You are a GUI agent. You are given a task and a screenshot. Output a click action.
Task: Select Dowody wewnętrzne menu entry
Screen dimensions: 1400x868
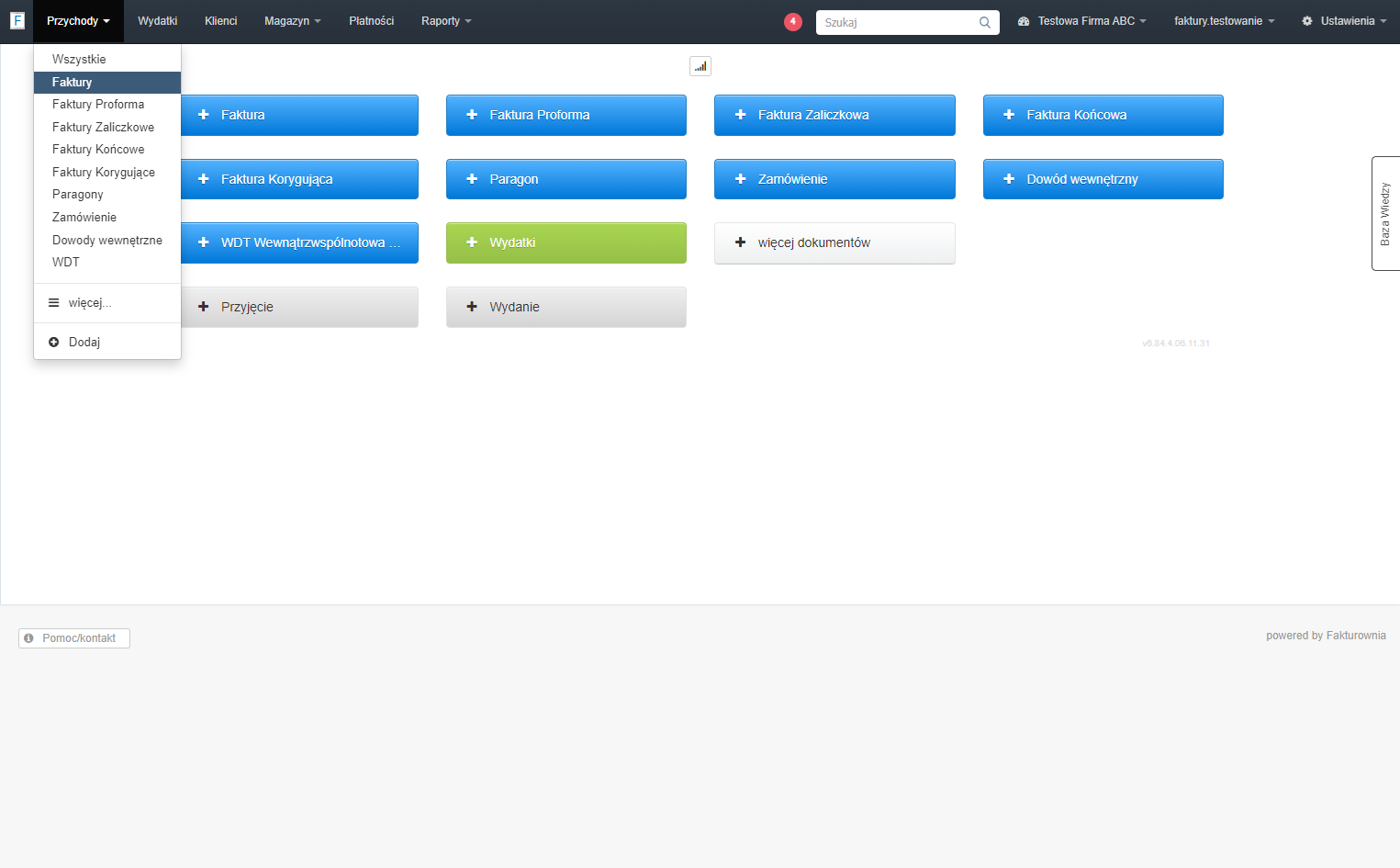107,240
